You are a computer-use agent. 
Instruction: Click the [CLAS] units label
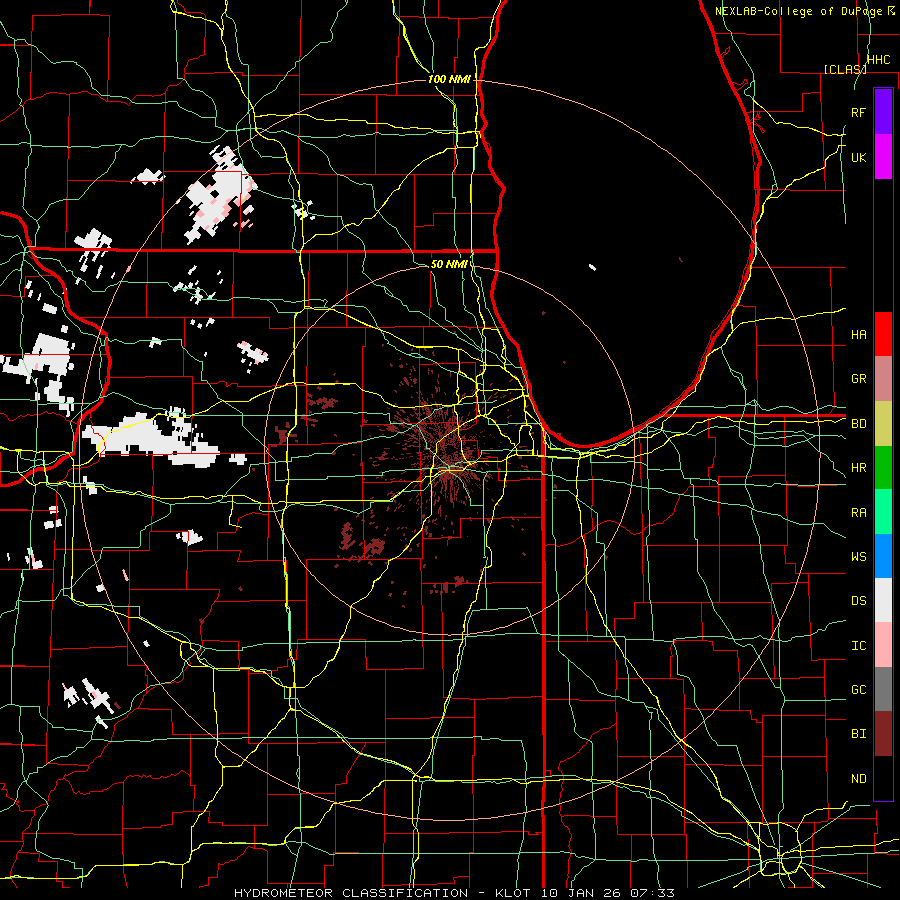coord(845,69)
